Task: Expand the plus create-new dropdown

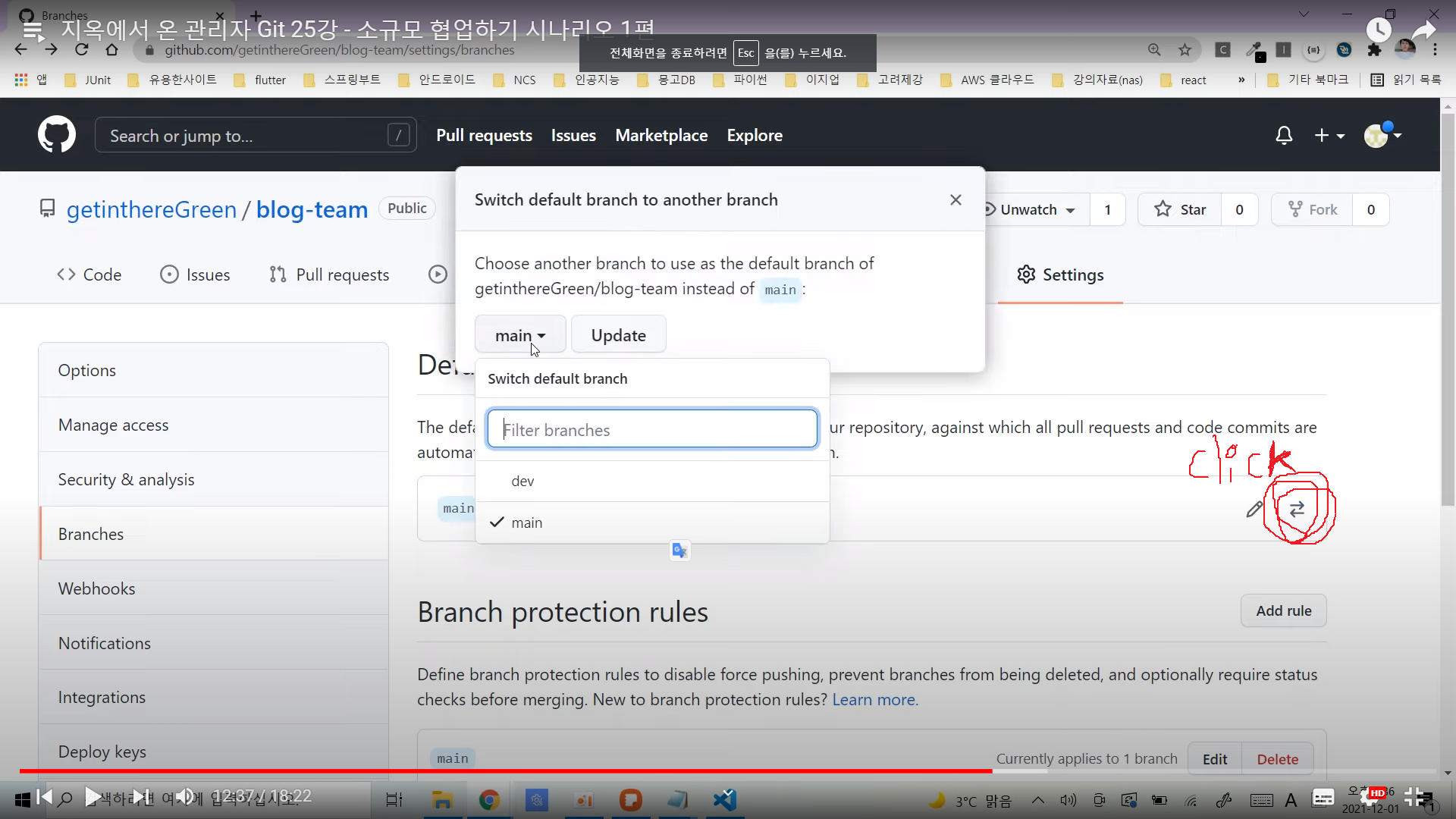Action: pyautogui.click(x=1329, y=136)
